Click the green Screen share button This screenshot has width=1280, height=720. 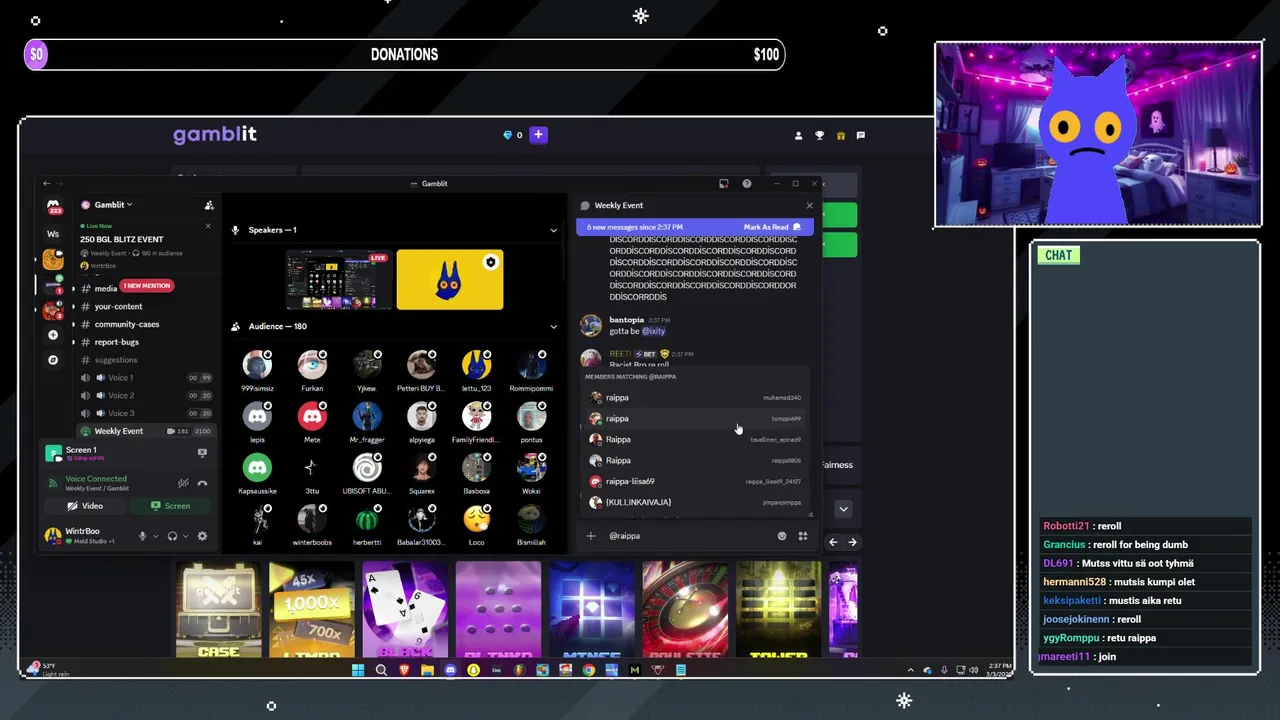coord(171,506)
